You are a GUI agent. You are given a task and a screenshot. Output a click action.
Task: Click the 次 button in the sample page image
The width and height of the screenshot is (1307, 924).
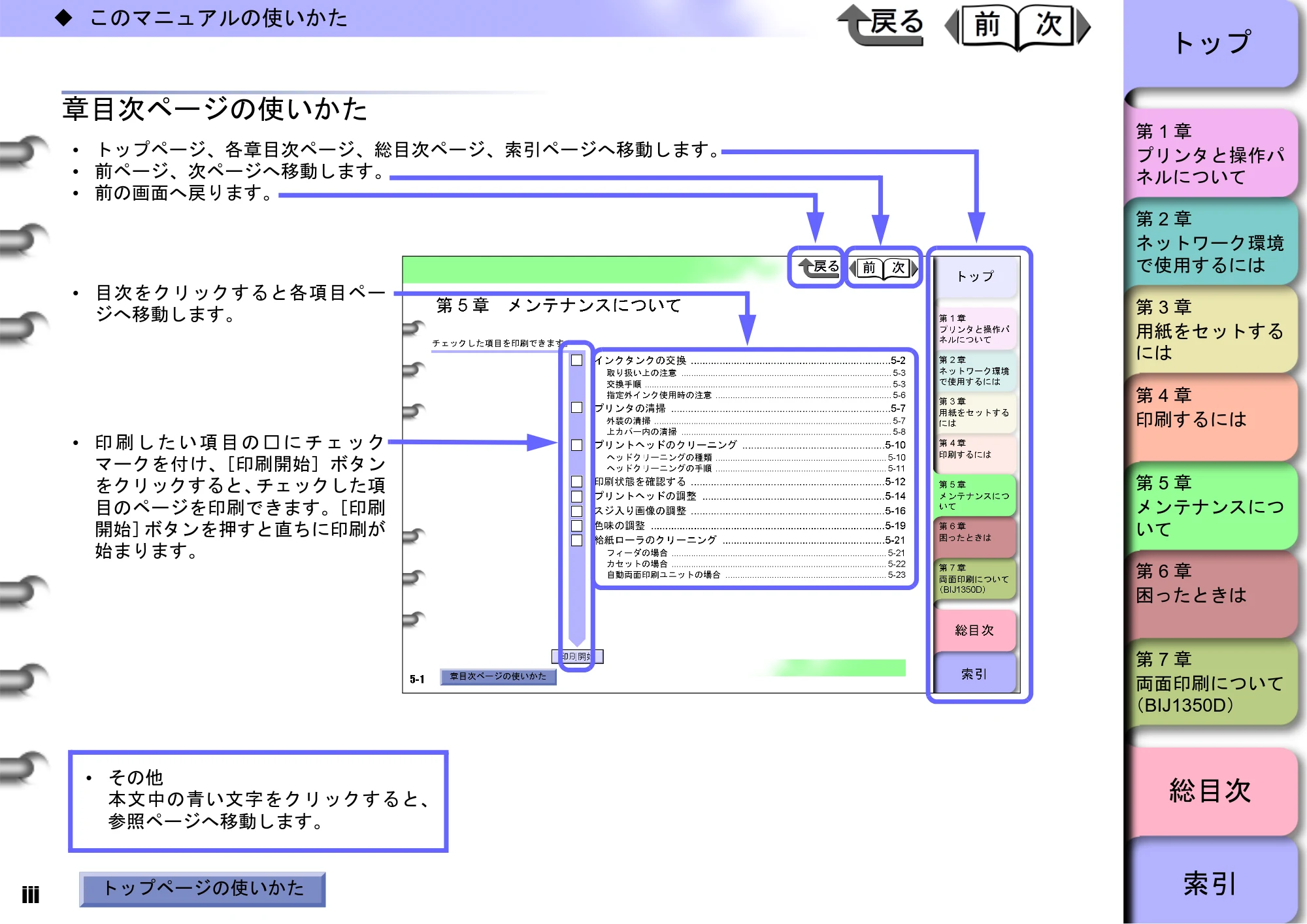[x=899, y=267]
